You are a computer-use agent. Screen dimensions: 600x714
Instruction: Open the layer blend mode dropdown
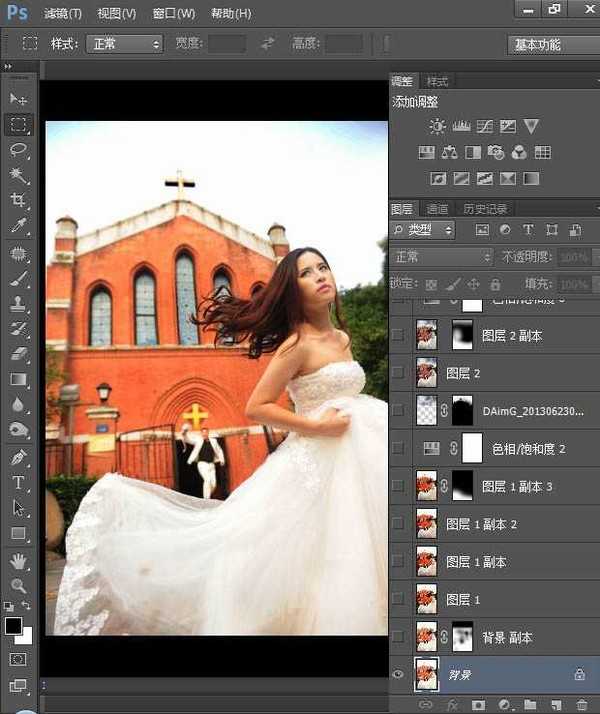[441, 257]
